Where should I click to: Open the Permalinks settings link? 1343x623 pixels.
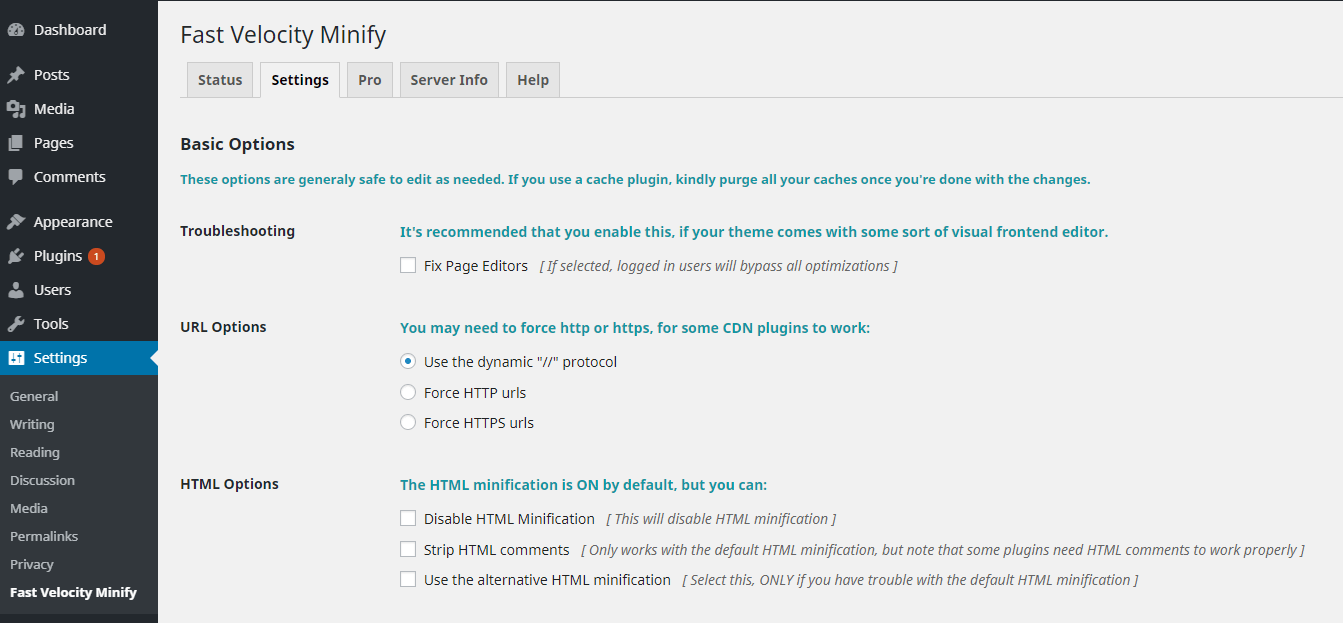pos(43,536)
